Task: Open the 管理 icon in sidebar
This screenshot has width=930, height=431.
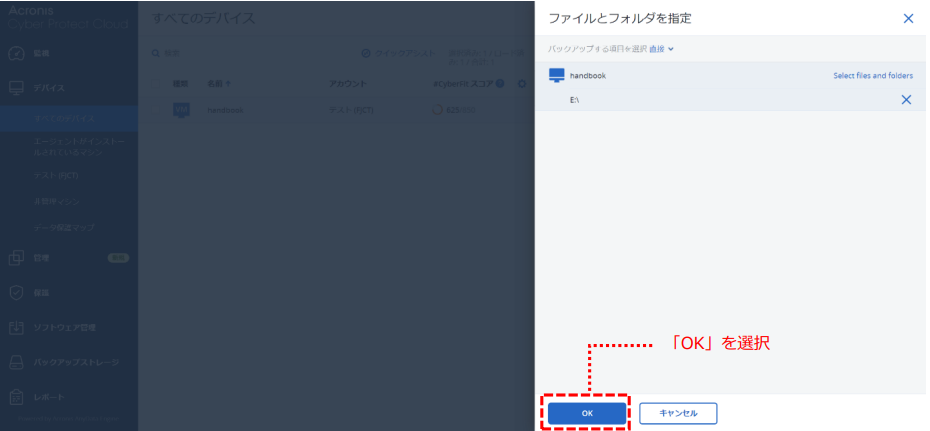Action: pyautogui.click(x=16, y=258)
